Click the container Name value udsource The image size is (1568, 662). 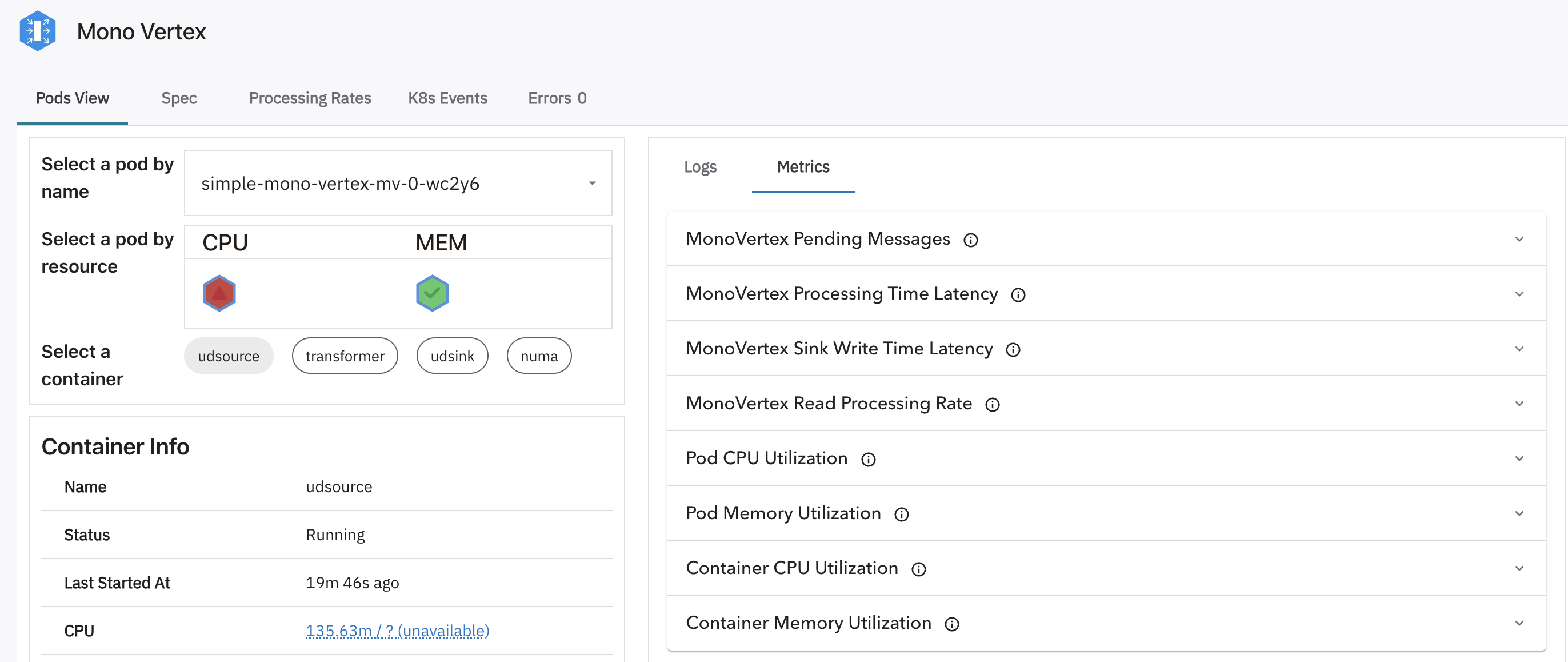tap(339, 486)
